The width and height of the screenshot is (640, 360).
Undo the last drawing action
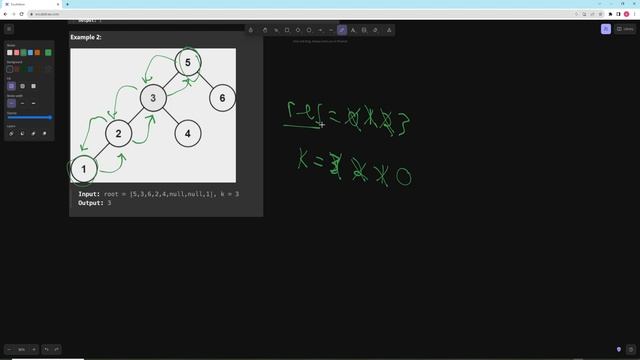click(47, 349)
